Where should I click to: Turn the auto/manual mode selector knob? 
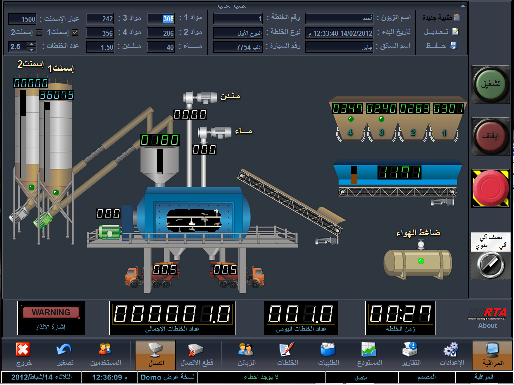[490, 265]
